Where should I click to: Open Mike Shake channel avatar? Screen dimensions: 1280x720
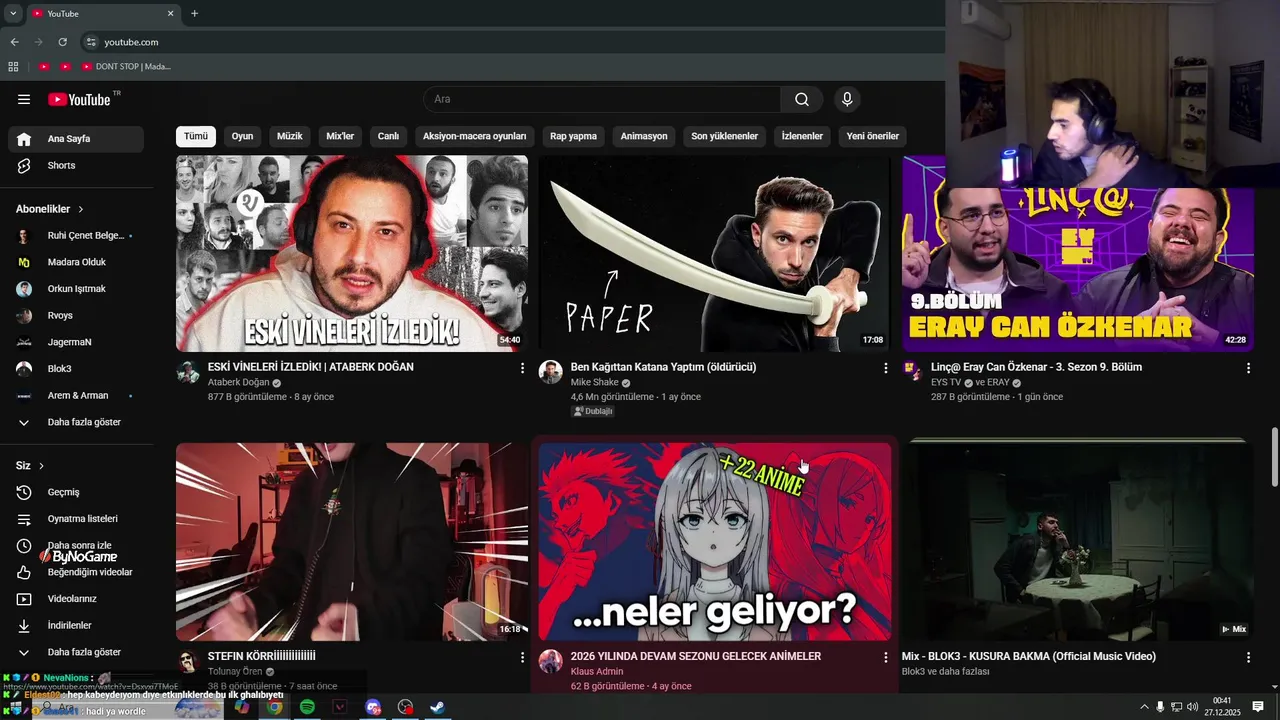pos(550,373)
